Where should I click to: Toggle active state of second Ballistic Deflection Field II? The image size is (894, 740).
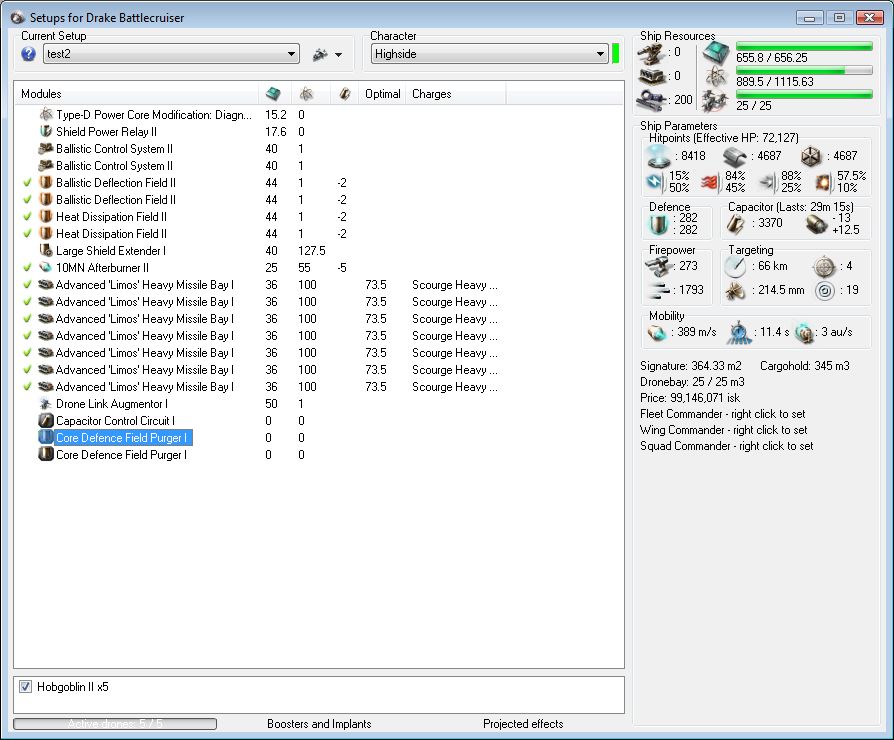tap(27, 200)
